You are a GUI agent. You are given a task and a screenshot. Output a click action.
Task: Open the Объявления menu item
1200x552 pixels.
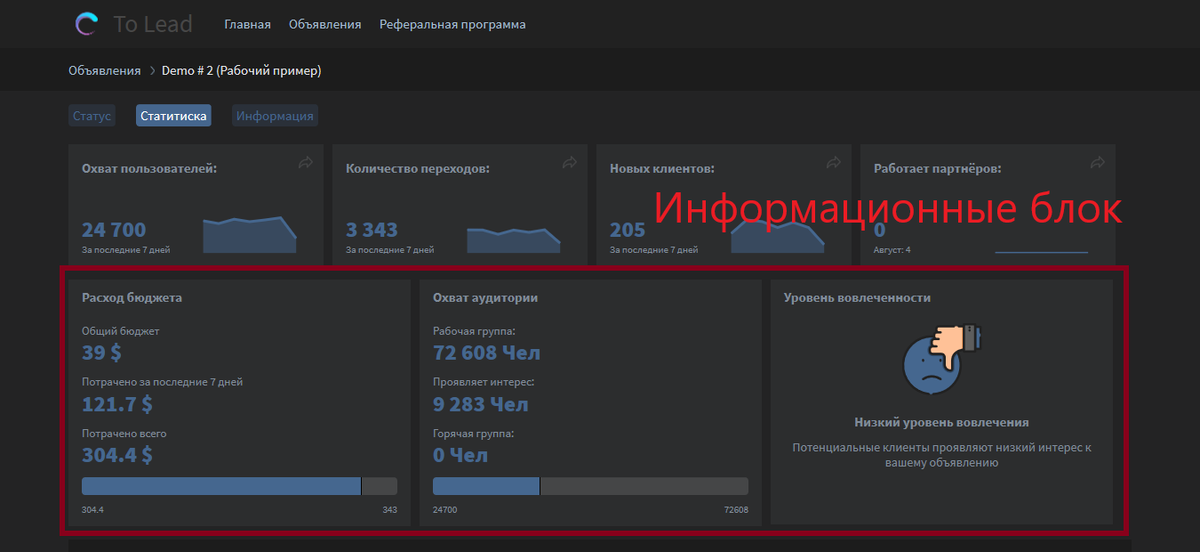(x=325, y=24)
